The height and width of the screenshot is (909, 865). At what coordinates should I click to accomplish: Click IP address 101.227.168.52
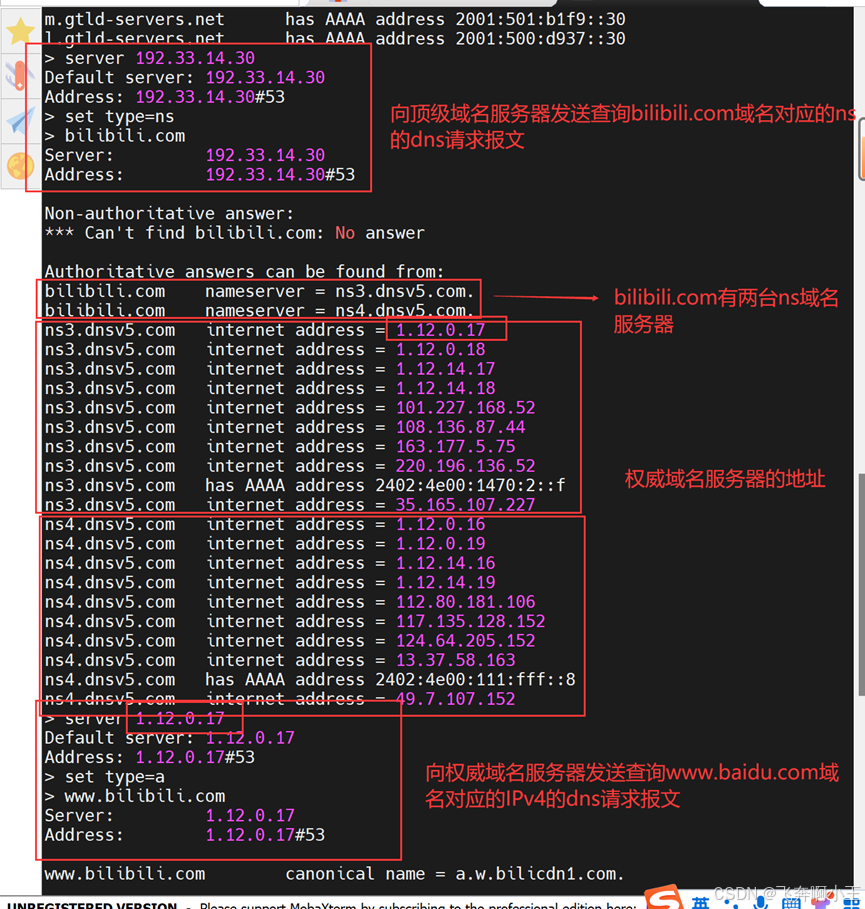point(466,408)
